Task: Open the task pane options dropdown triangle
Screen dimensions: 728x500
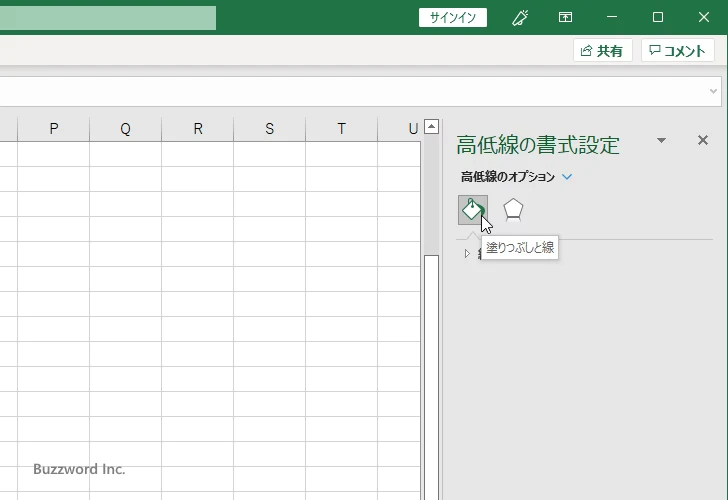Action: coord(661,140)
